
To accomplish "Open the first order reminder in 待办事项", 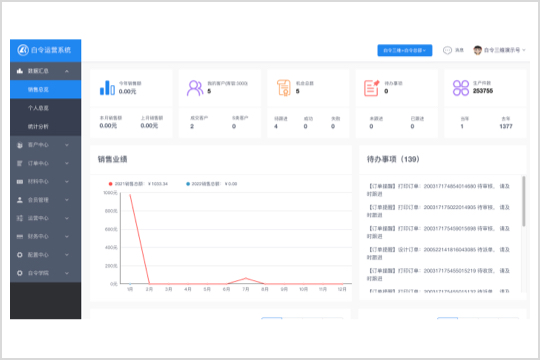I will coord(438,190).
